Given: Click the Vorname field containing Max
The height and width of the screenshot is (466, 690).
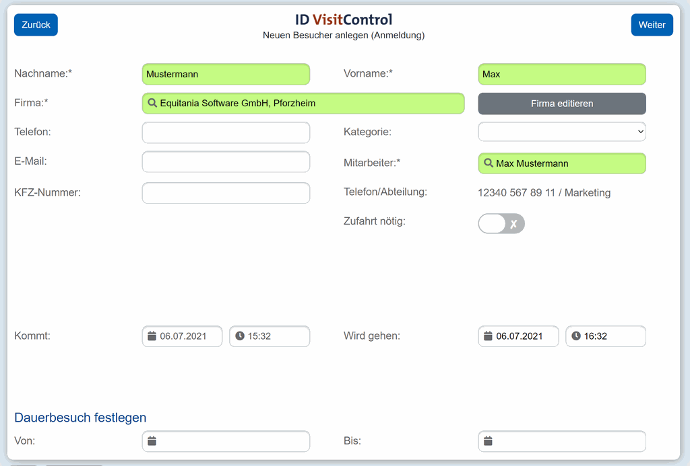Looking at the screenshot, I should coord(562,74).
